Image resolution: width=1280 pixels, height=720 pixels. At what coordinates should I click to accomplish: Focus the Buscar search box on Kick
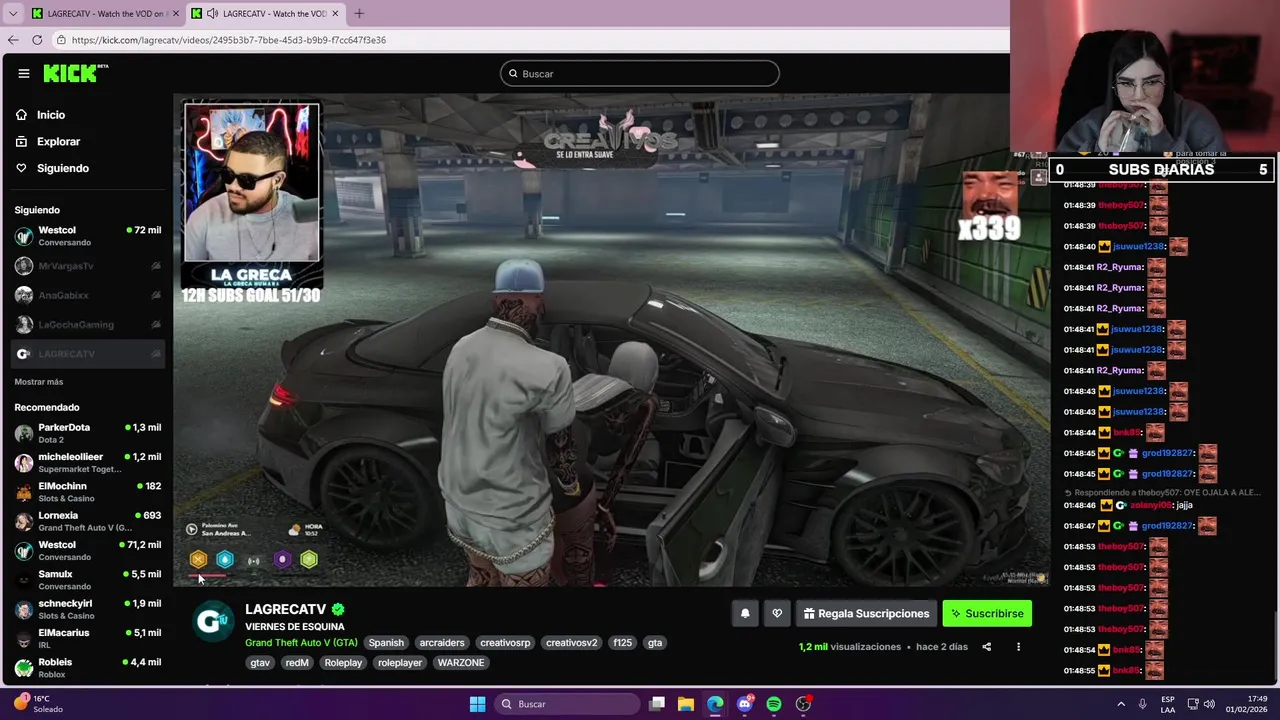click(640, 73)
